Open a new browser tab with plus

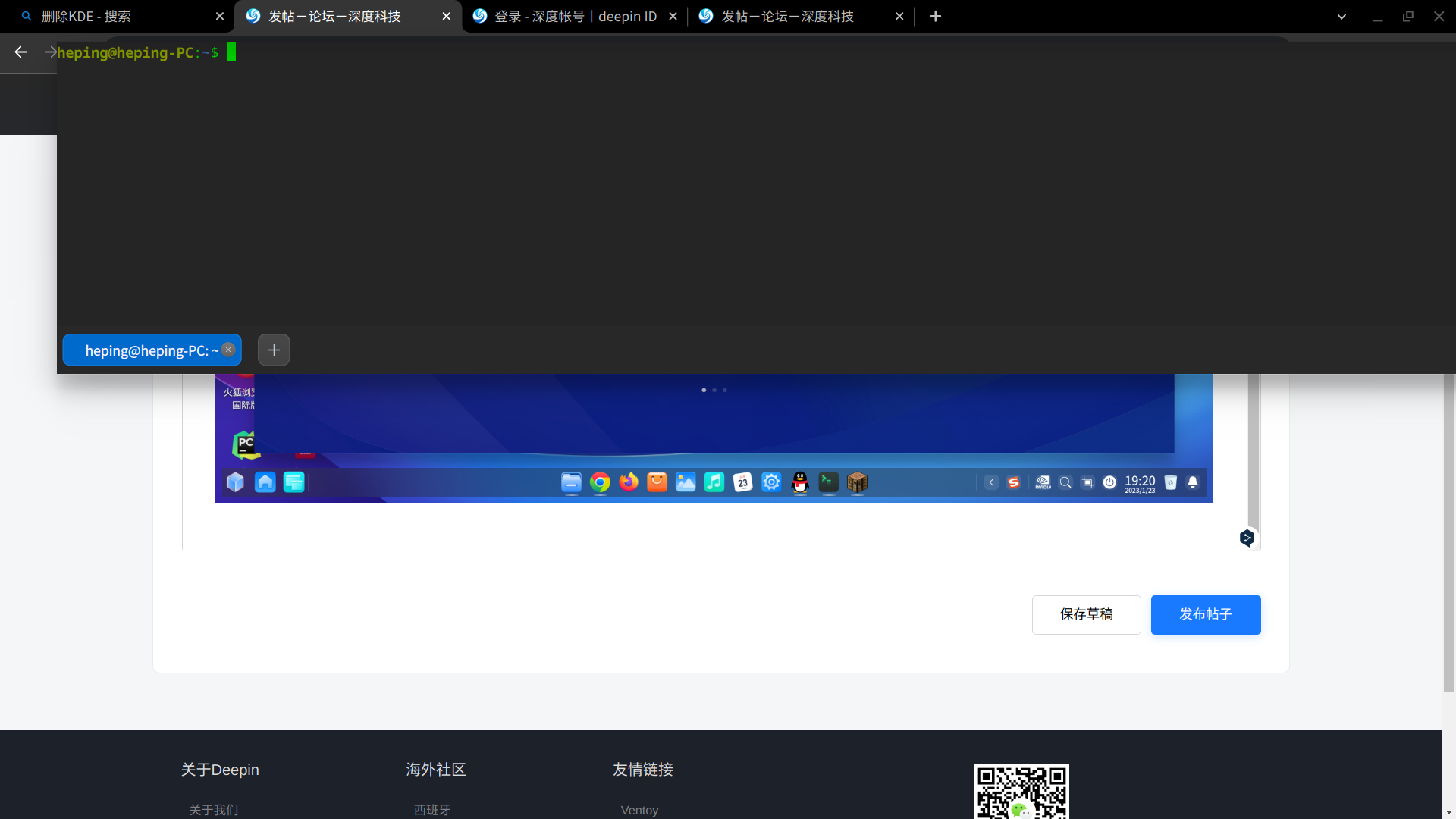935,16
